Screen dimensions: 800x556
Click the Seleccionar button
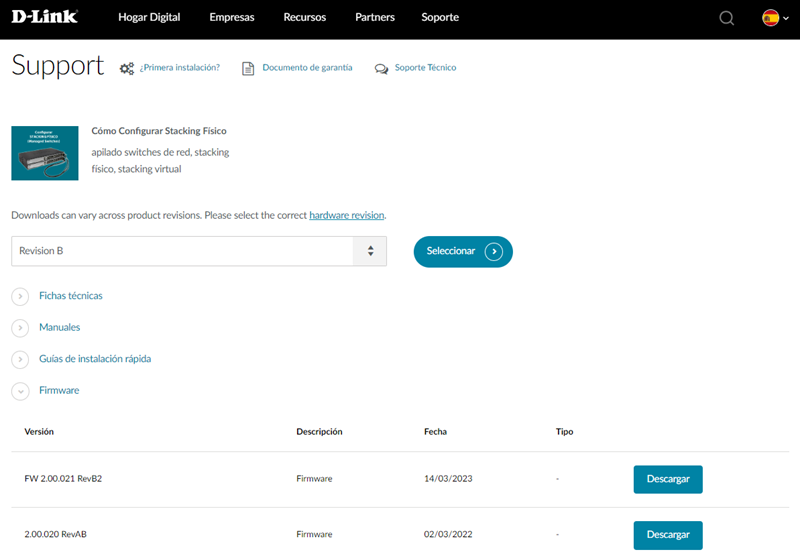(x=463, y=251)
